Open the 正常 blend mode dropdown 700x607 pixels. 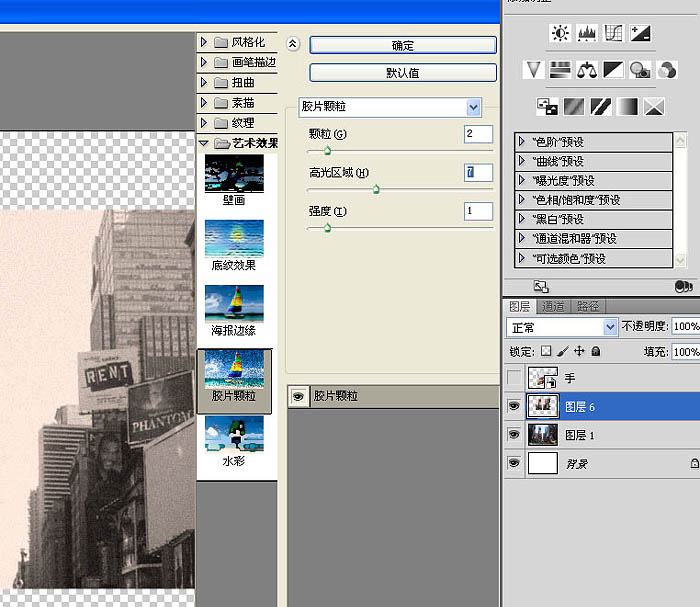click(610, 327)
